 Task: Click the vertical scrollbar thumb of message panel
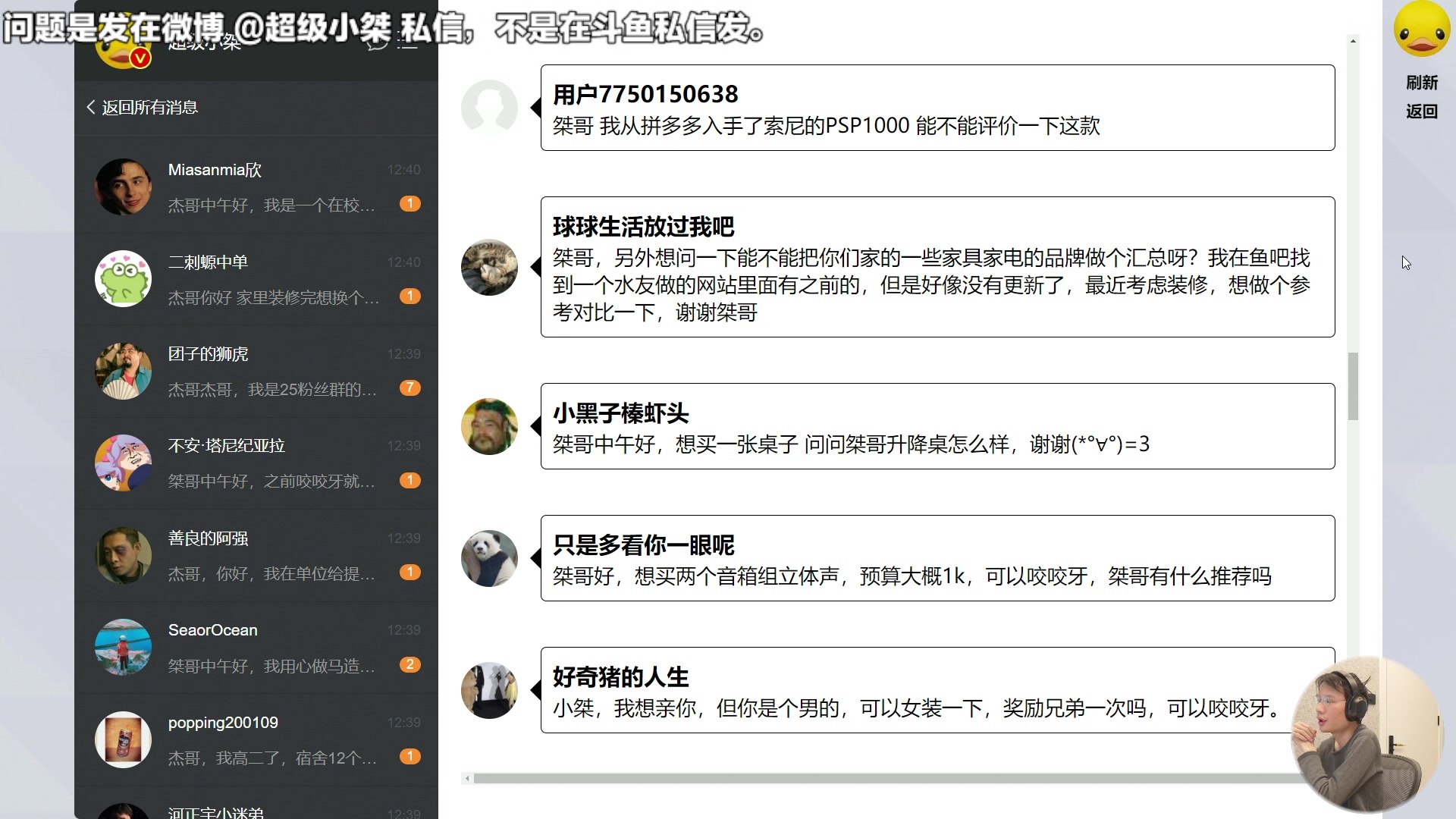(x=1353, y=386)
